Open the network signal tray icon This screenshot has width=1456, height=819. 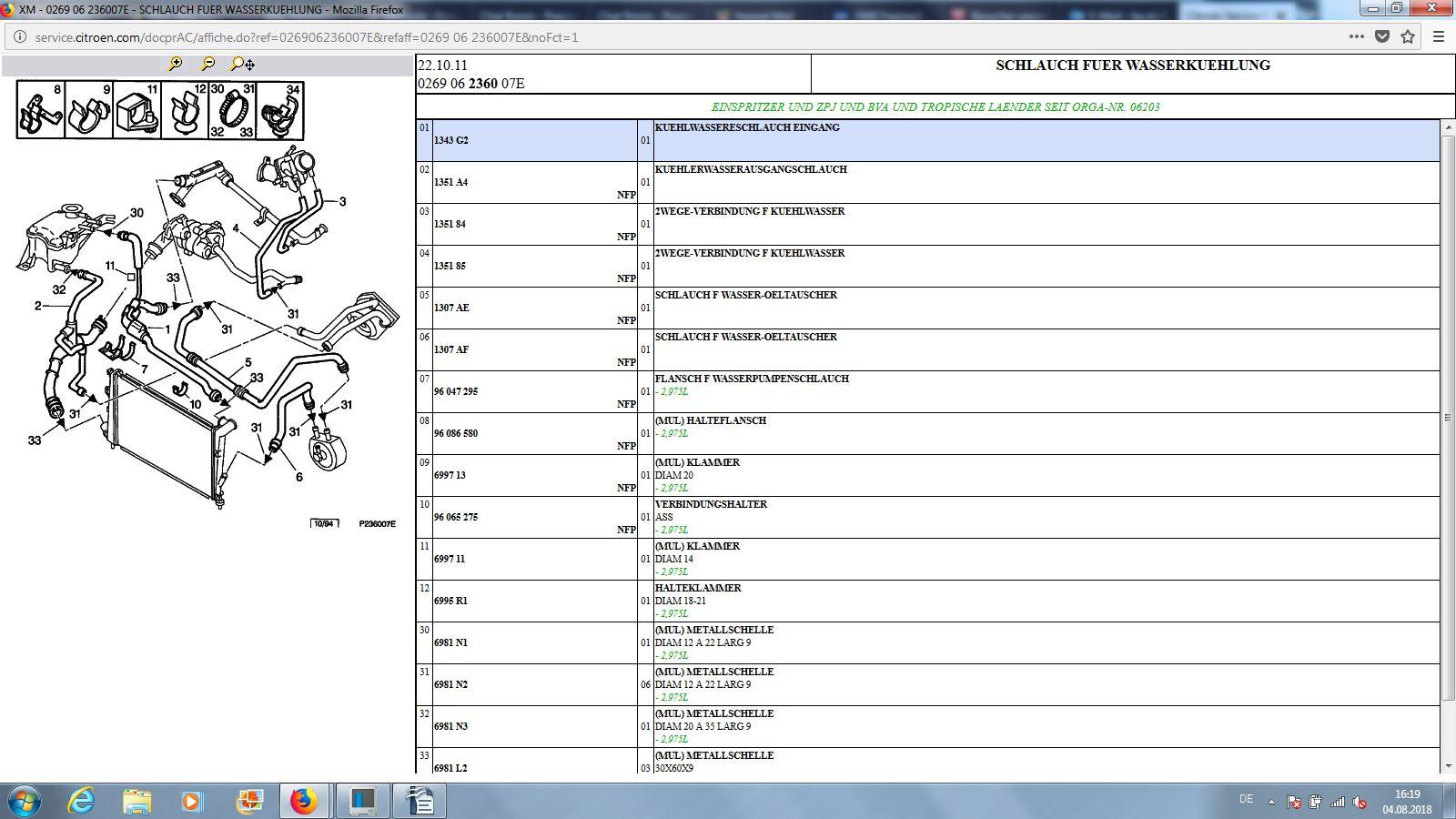[1338, 802]
